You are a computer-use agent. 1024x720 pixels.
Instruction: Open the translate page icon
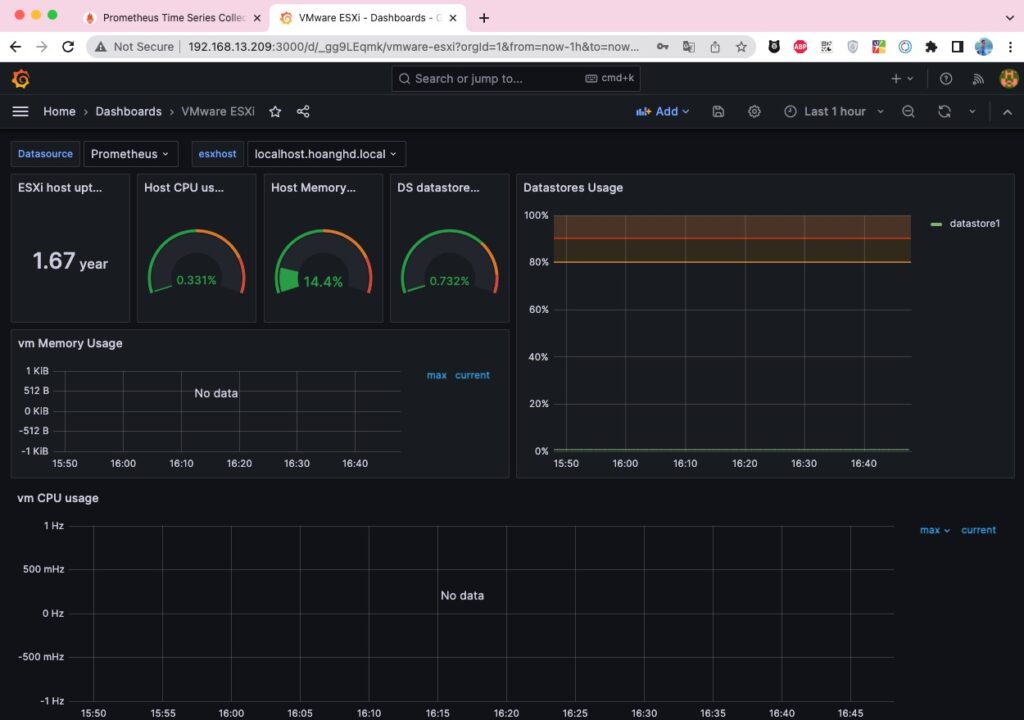click(688, 47)
